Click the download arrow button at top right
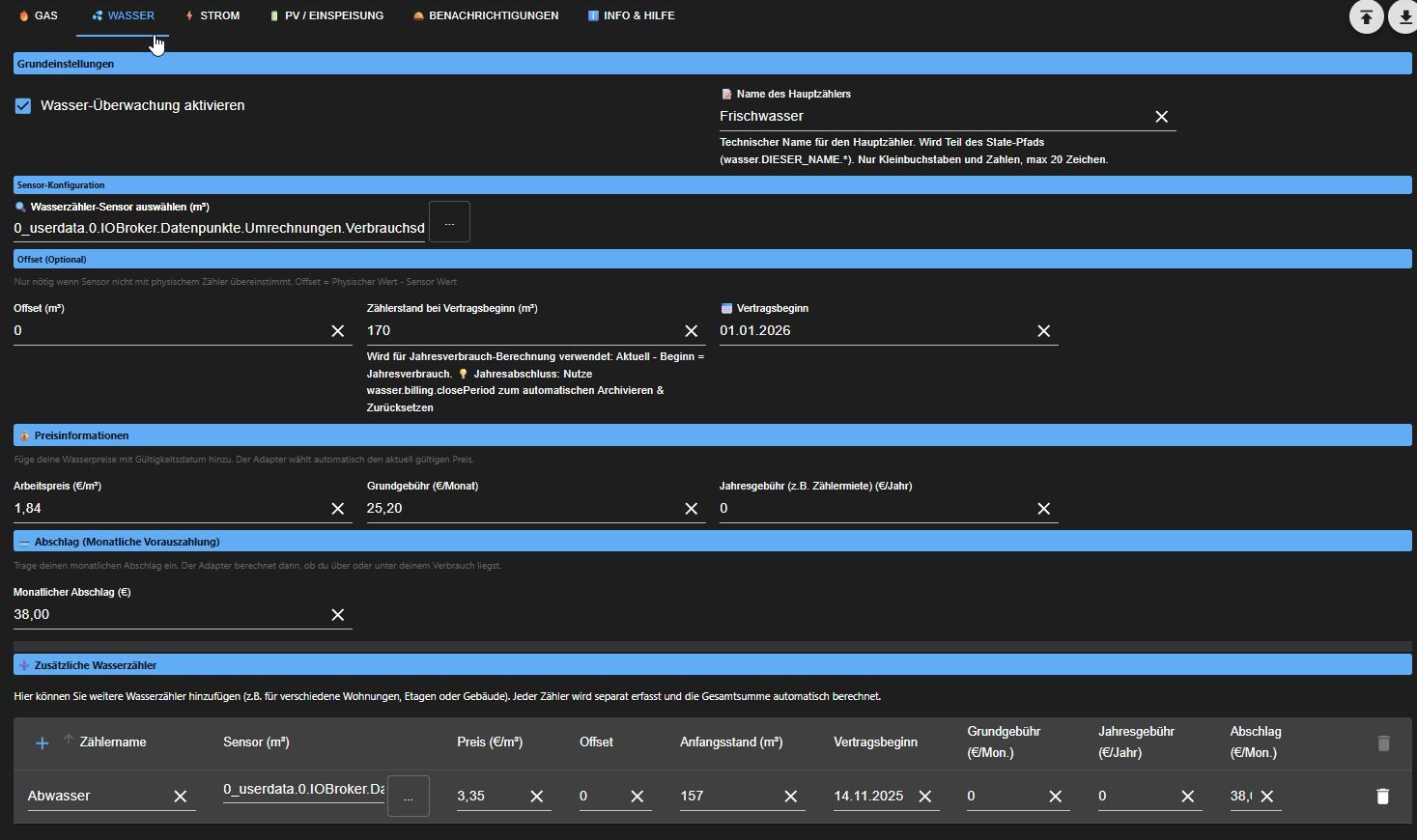The image size is (1417, 840). tap(1403, 16)
